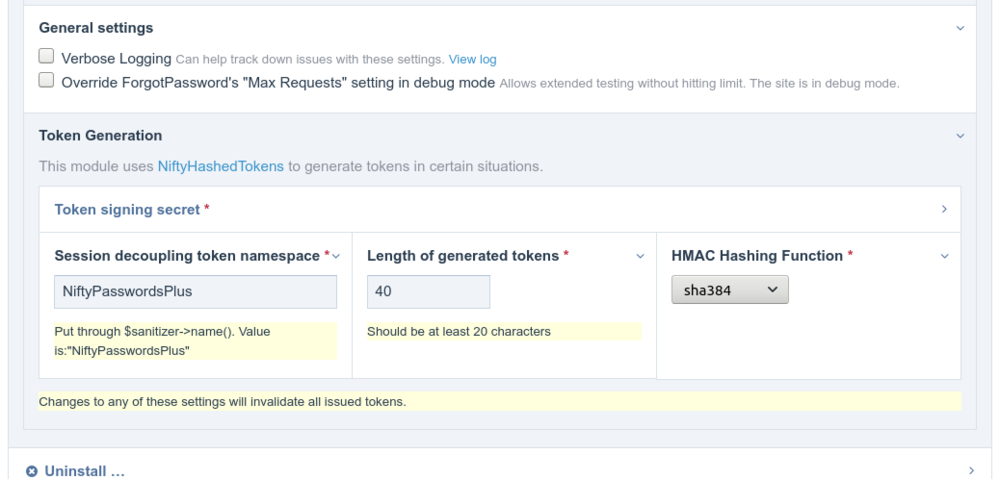Open the View log link
This screenshot has height=479, width=1000.
(x=472, y=60)
